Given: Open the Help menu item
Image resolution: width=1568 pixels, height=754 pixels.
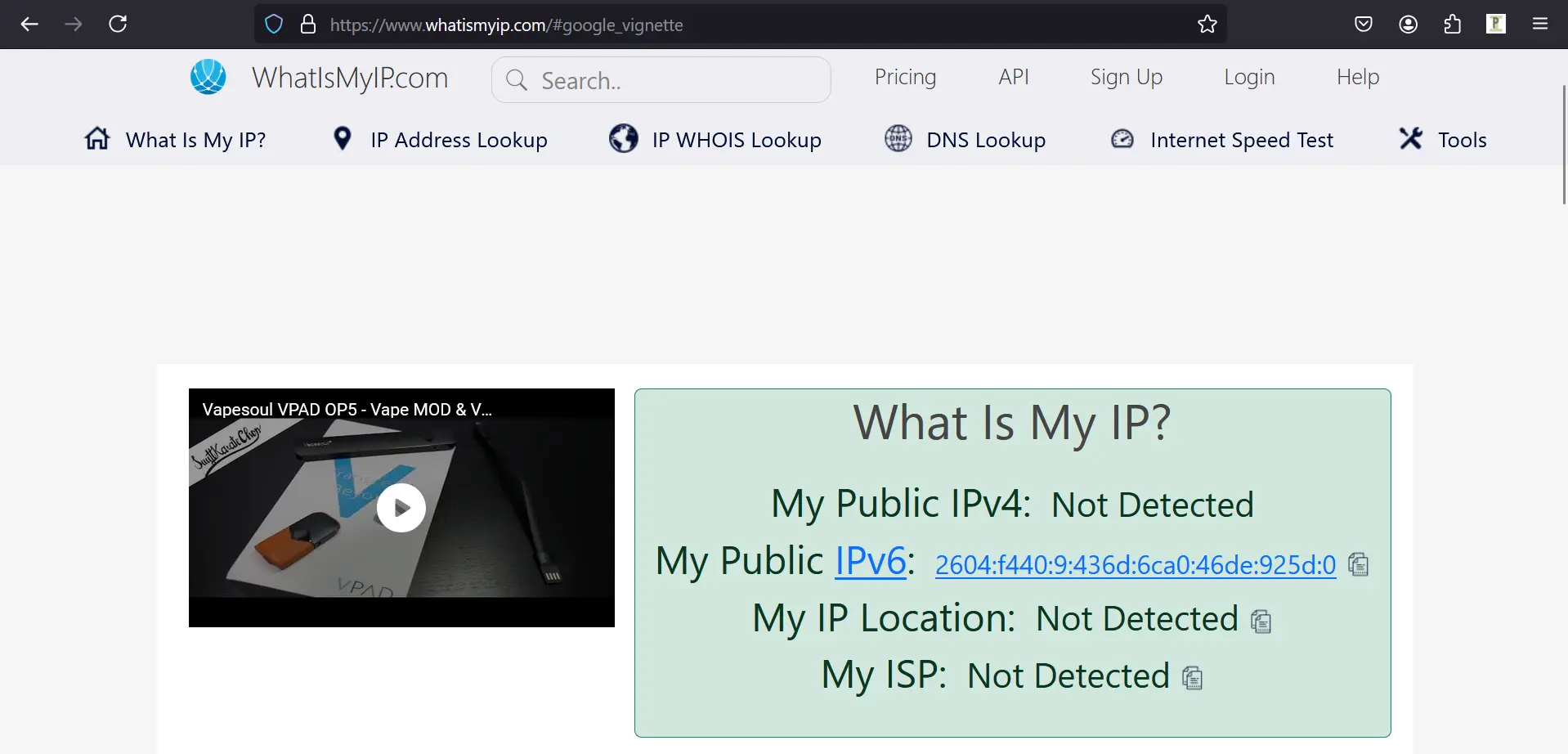Looking at the screenshot, I should [x=1358, y=77].
